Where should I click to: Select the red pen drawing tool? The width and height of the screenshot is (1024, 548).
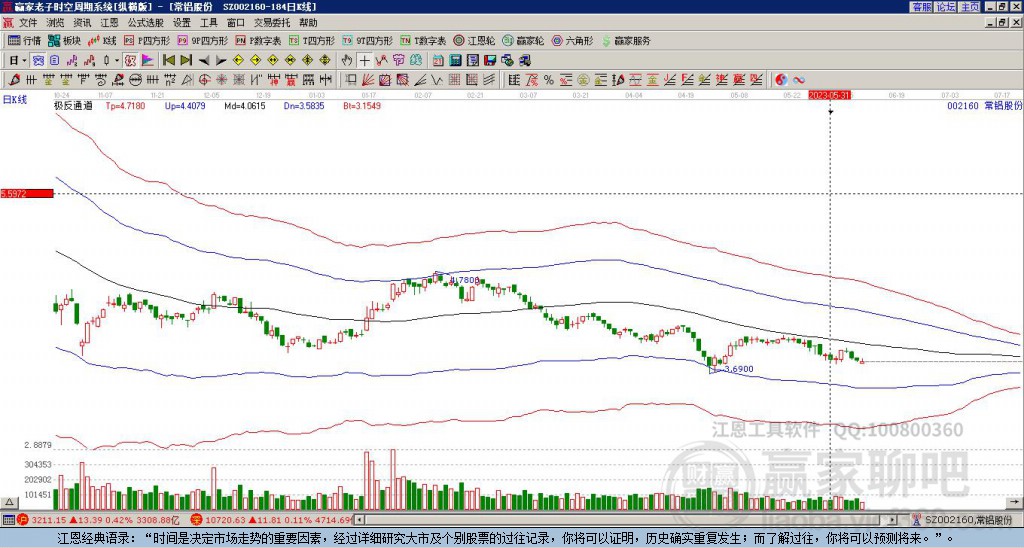click(14, 80)
